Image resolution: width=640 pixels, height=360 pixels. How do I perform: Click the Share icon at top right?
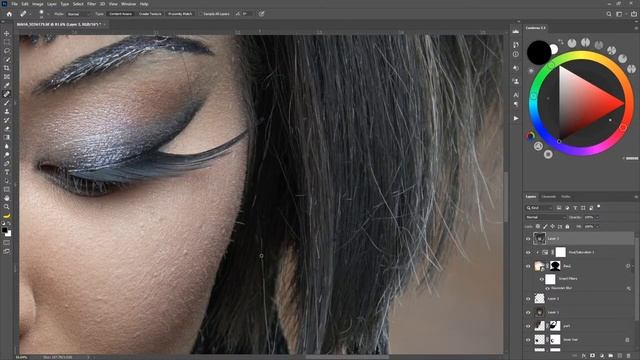tap(633, 14)
